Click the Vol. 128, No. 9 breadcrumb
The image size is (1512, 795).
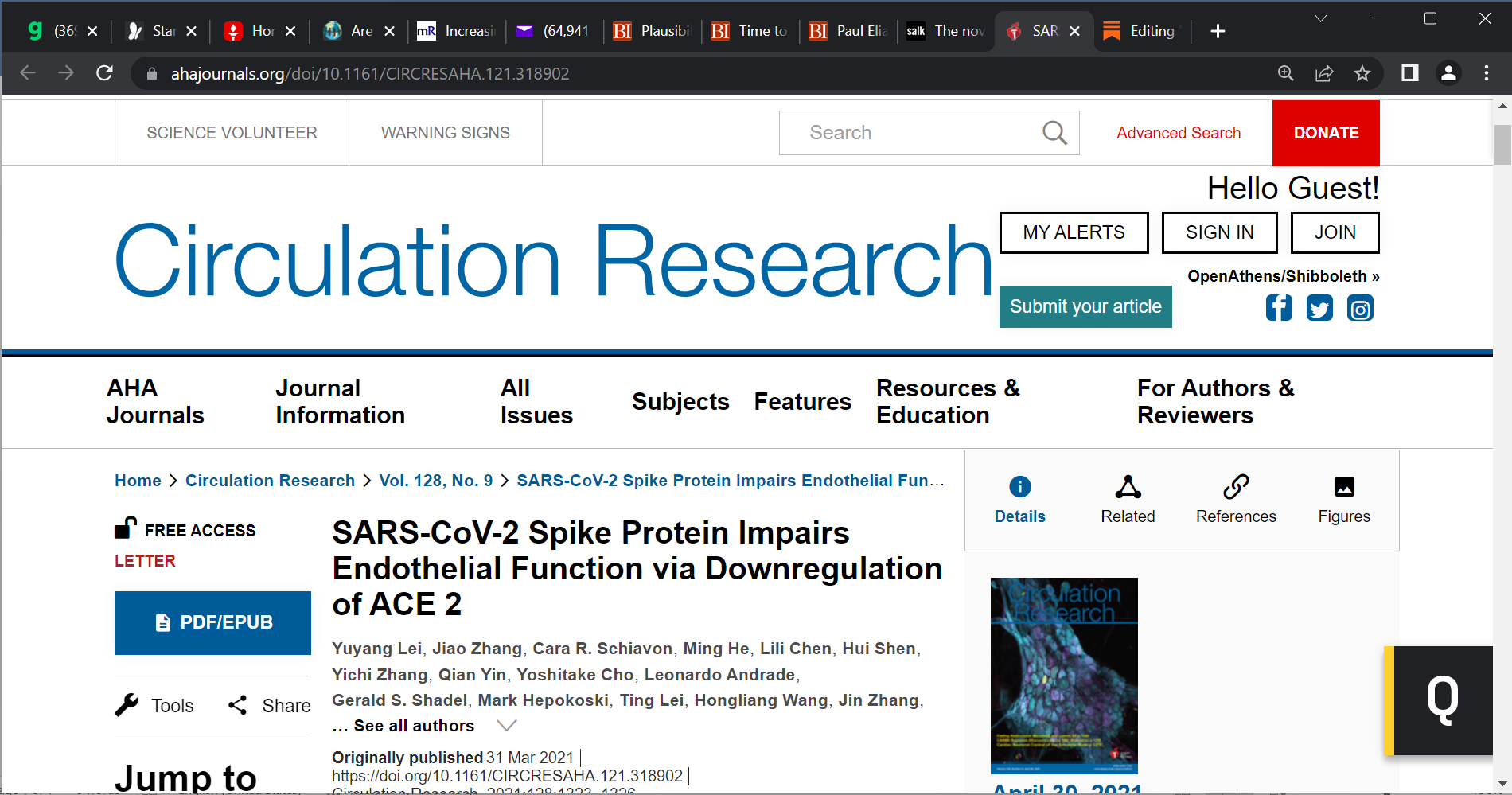pyautogui.click(x=435, y=481)
